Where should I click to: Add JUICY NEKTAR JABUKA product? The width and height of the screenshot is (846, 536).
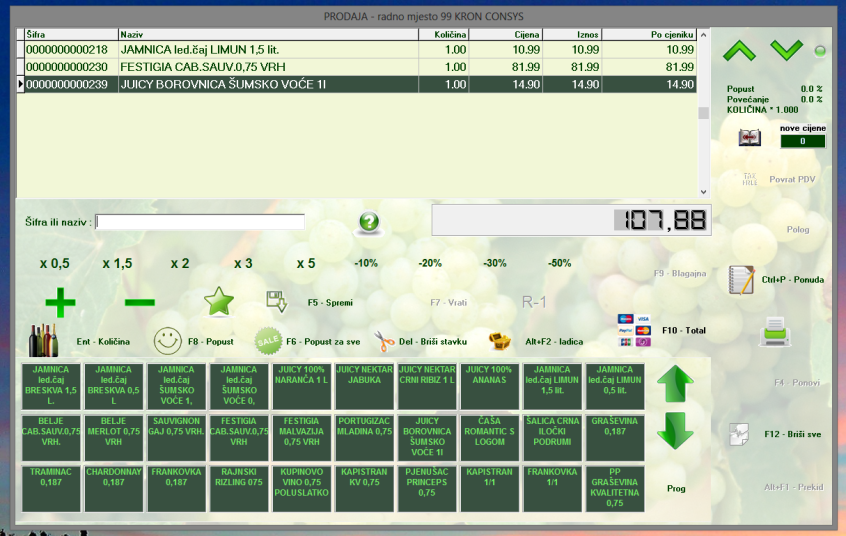point(364,386)
